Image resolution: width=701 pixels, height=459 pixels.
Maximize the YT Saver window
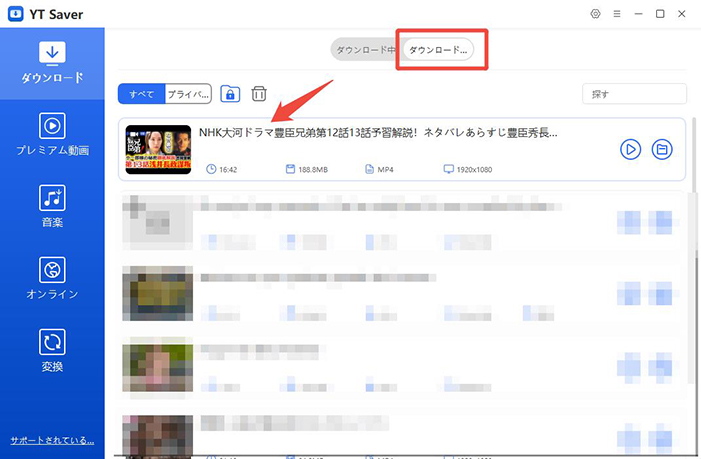(660, 14)
